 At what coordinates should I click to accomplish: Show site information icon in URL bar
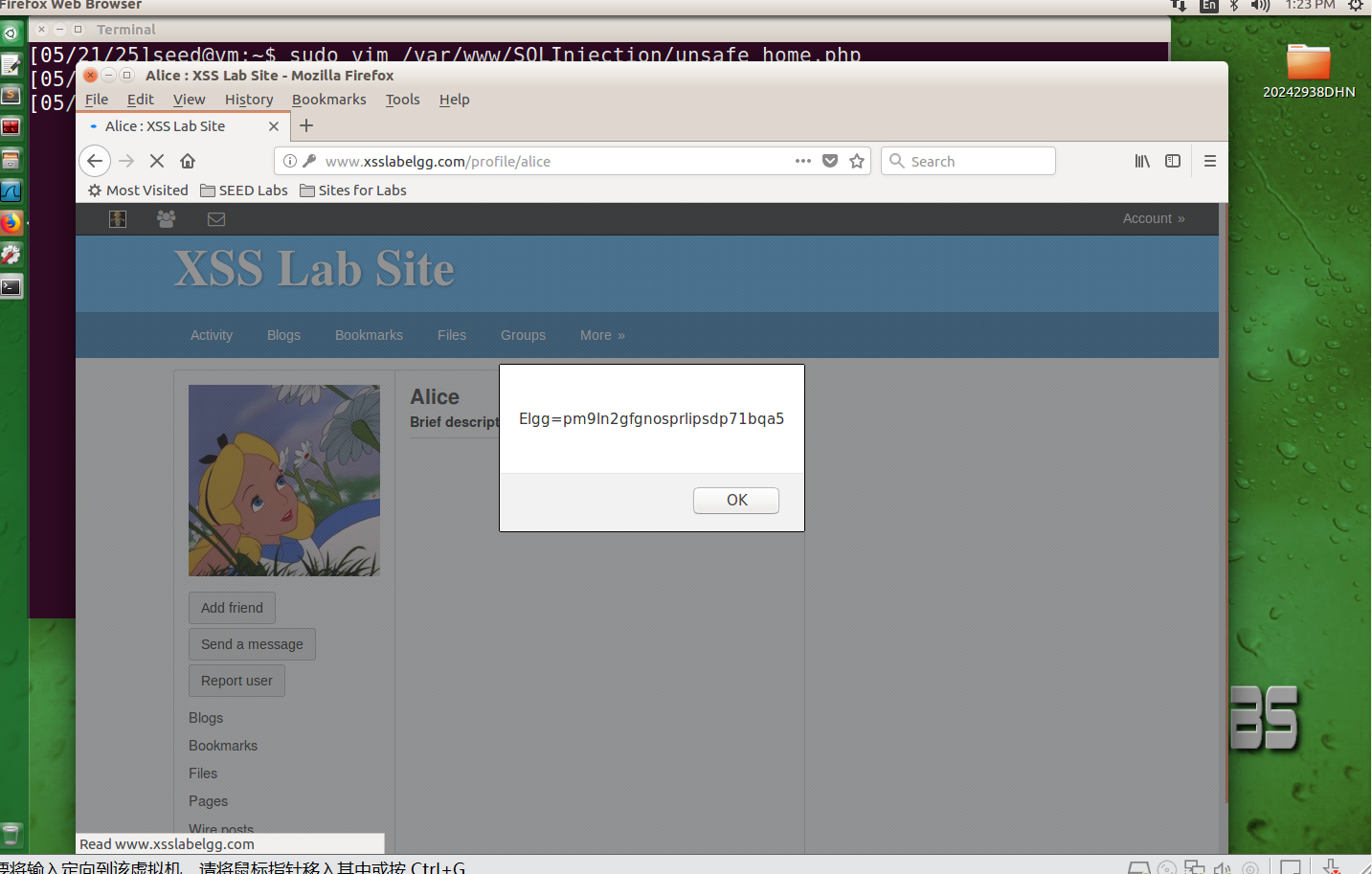290,161
